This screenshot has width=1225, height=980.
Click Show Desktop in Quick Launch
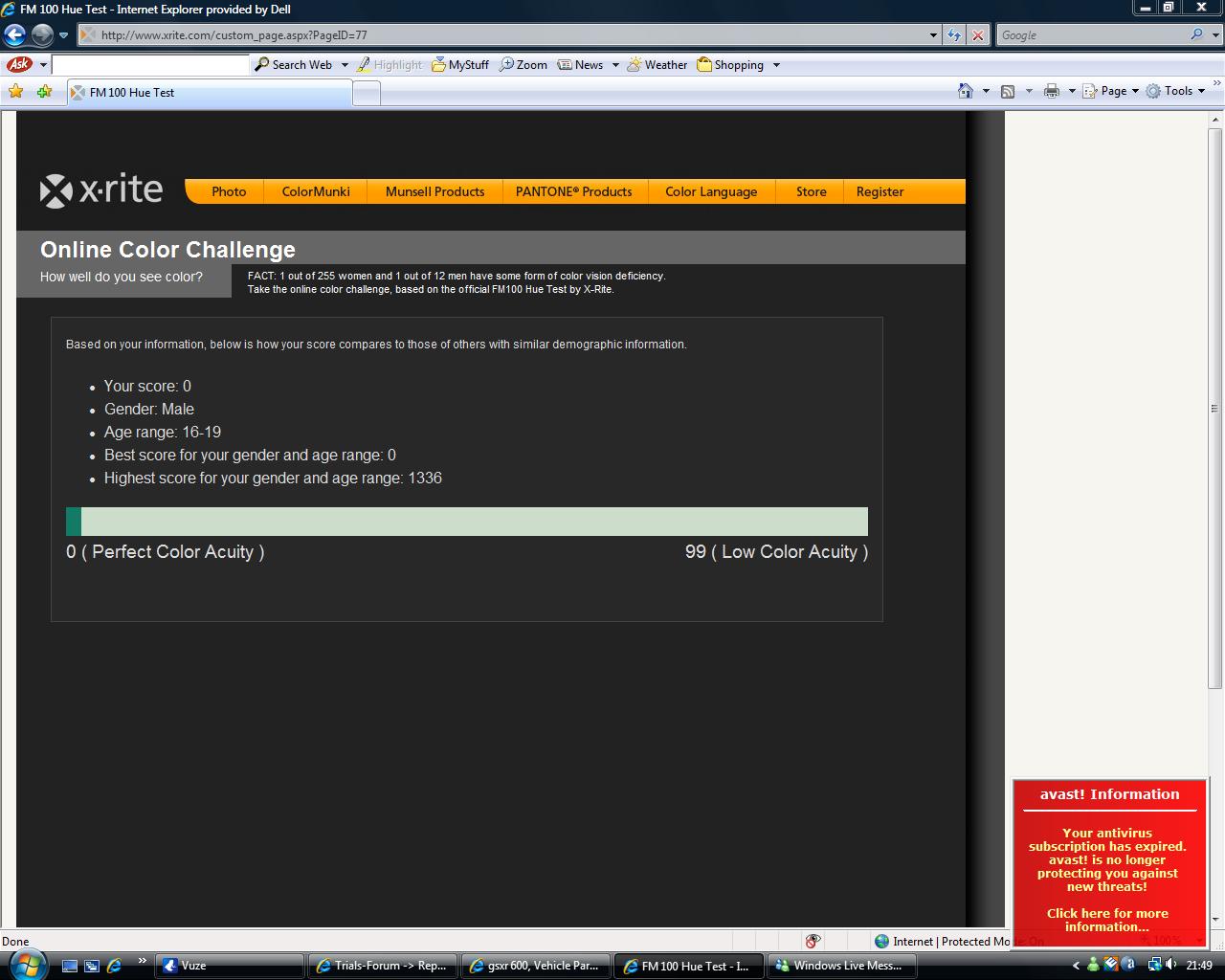(69, 966)
